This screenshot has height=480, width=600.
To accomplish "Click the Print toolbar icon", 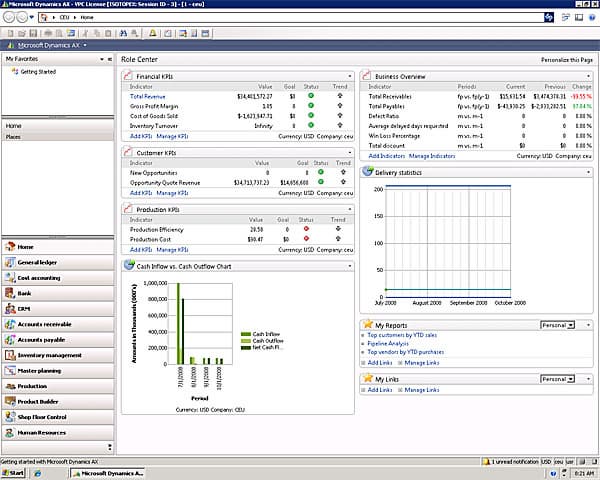I will coord(48,34).
